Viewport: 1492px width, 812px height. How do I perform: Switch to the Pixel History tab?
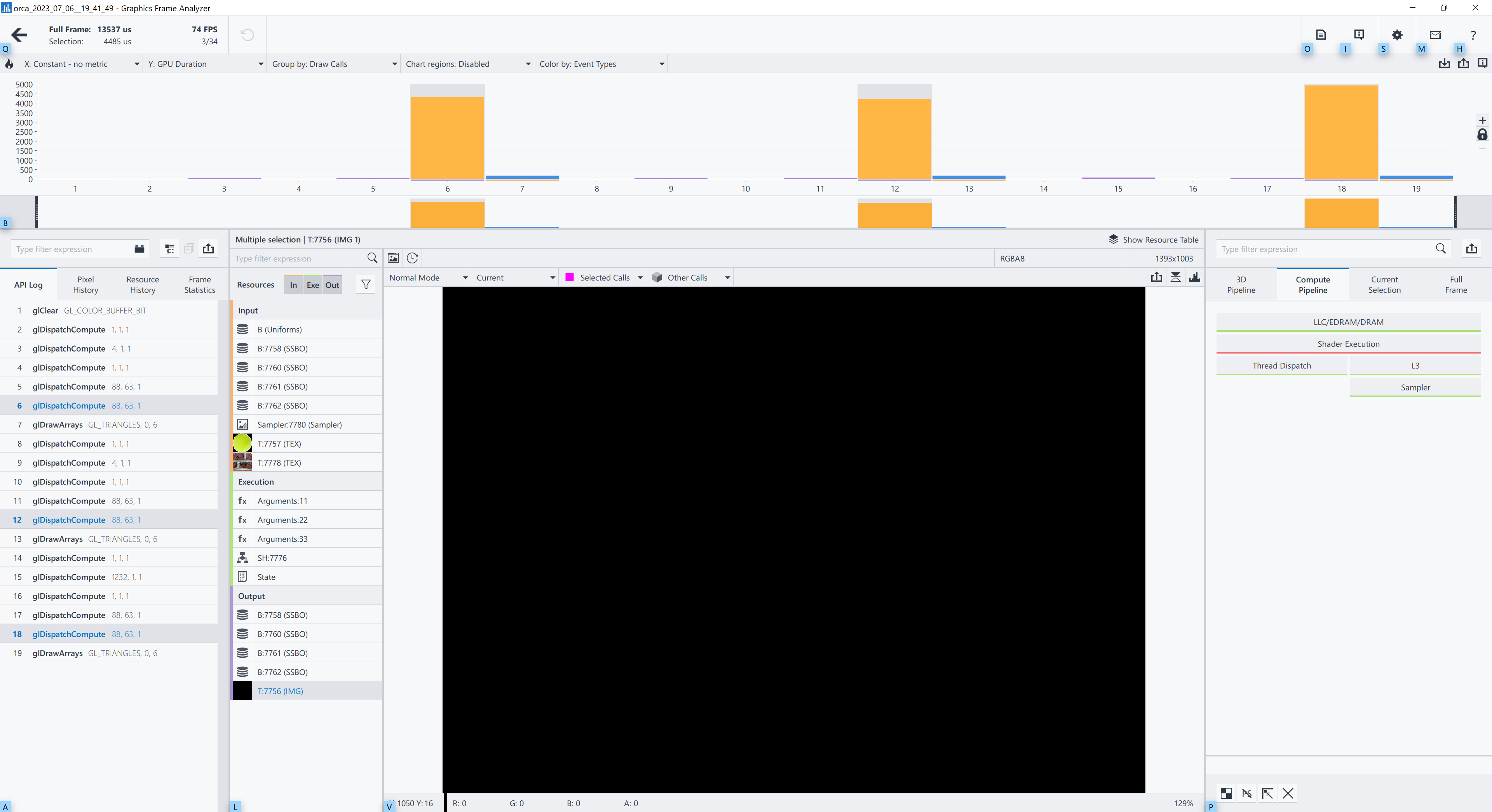85,284
